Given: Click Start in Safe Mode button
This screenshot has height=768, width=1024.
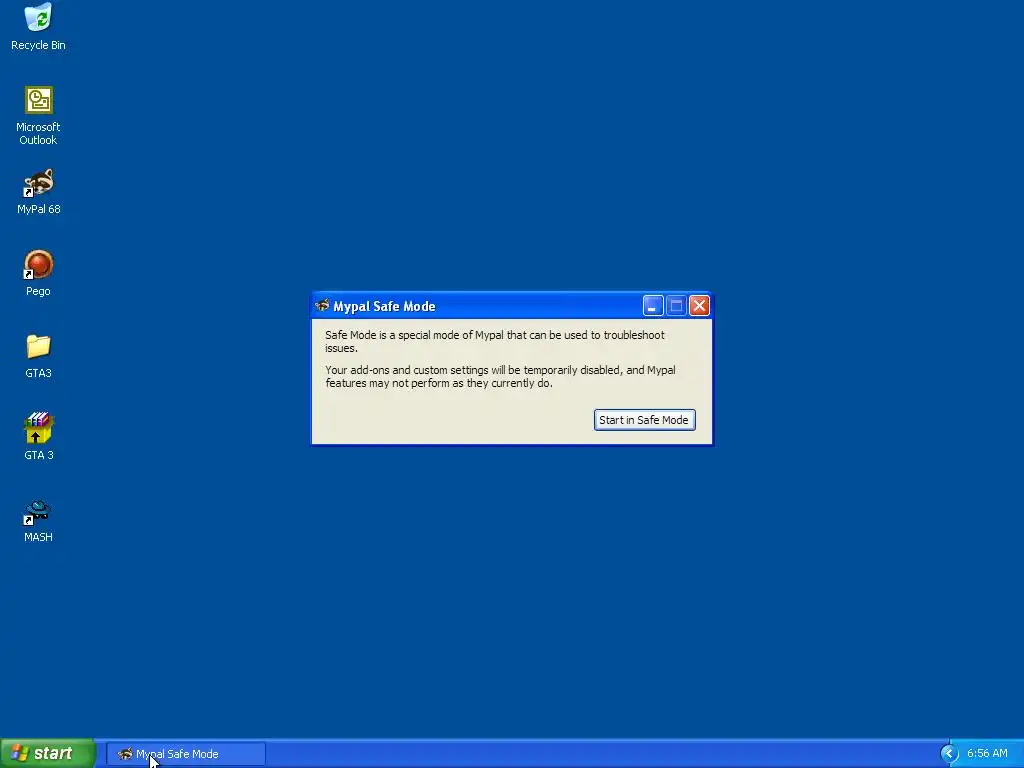Looking at the screenshot, I should coord(644,420).
